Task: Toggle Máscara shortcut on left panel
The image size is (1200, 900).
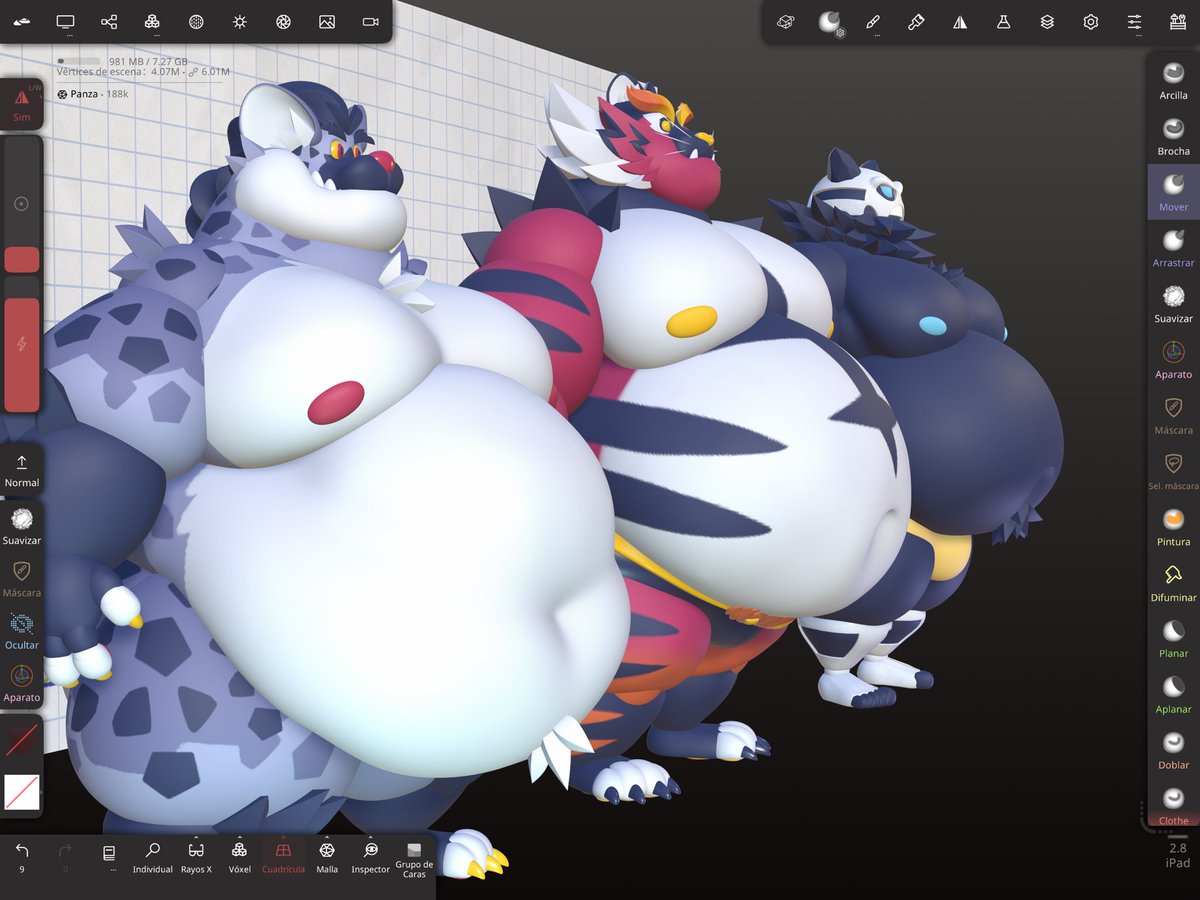Action: (x=22, y=579)
